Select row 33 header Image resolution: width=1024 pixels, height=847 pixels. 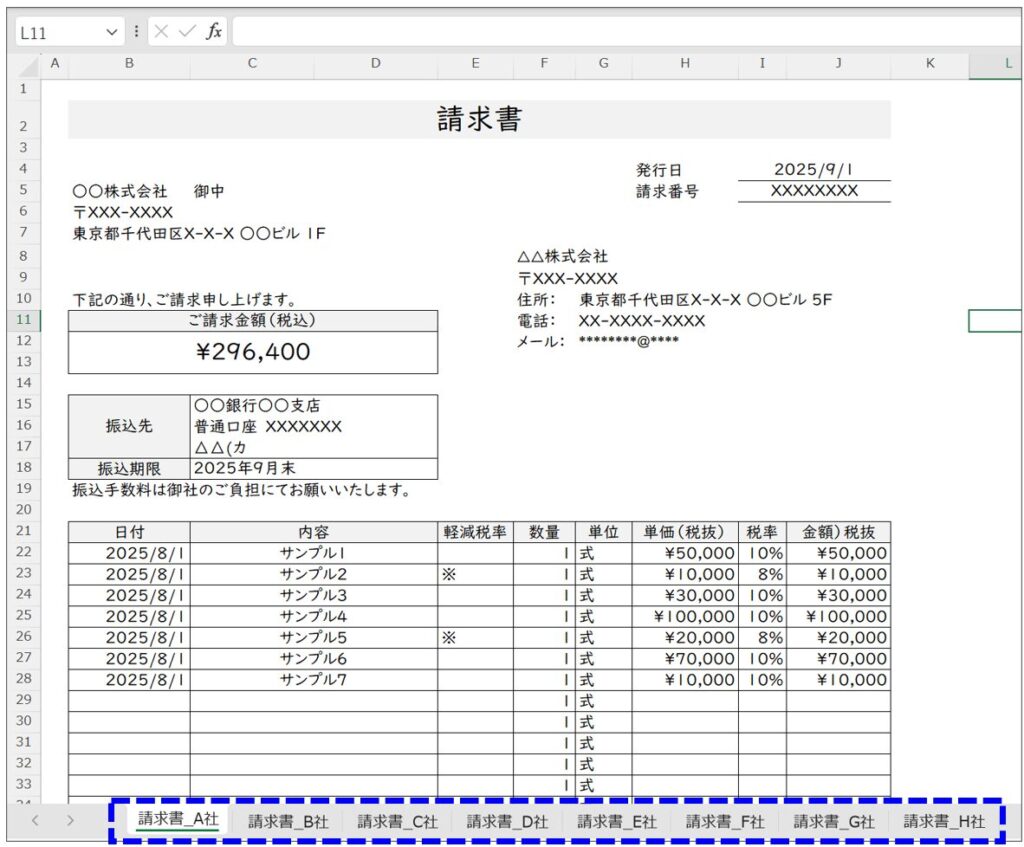(24, 784)
